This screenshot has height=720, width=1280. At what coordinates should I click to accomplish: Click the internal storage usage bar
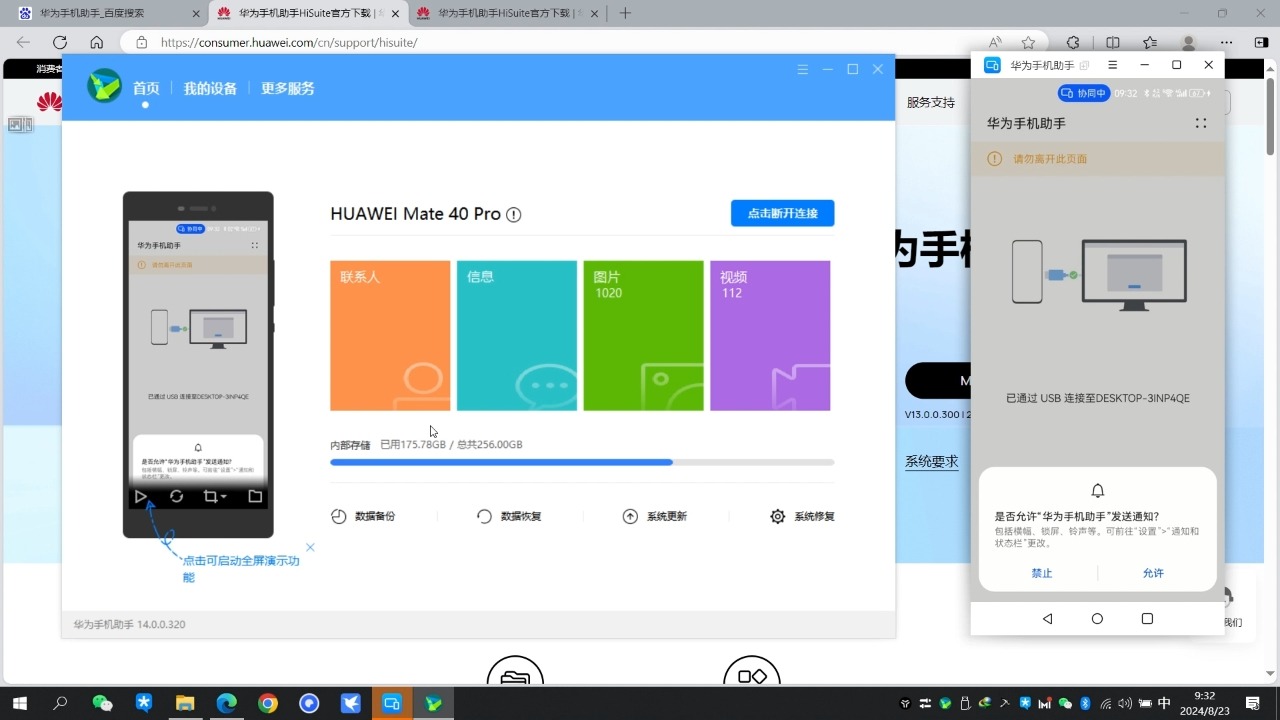[x=582, y=462]
